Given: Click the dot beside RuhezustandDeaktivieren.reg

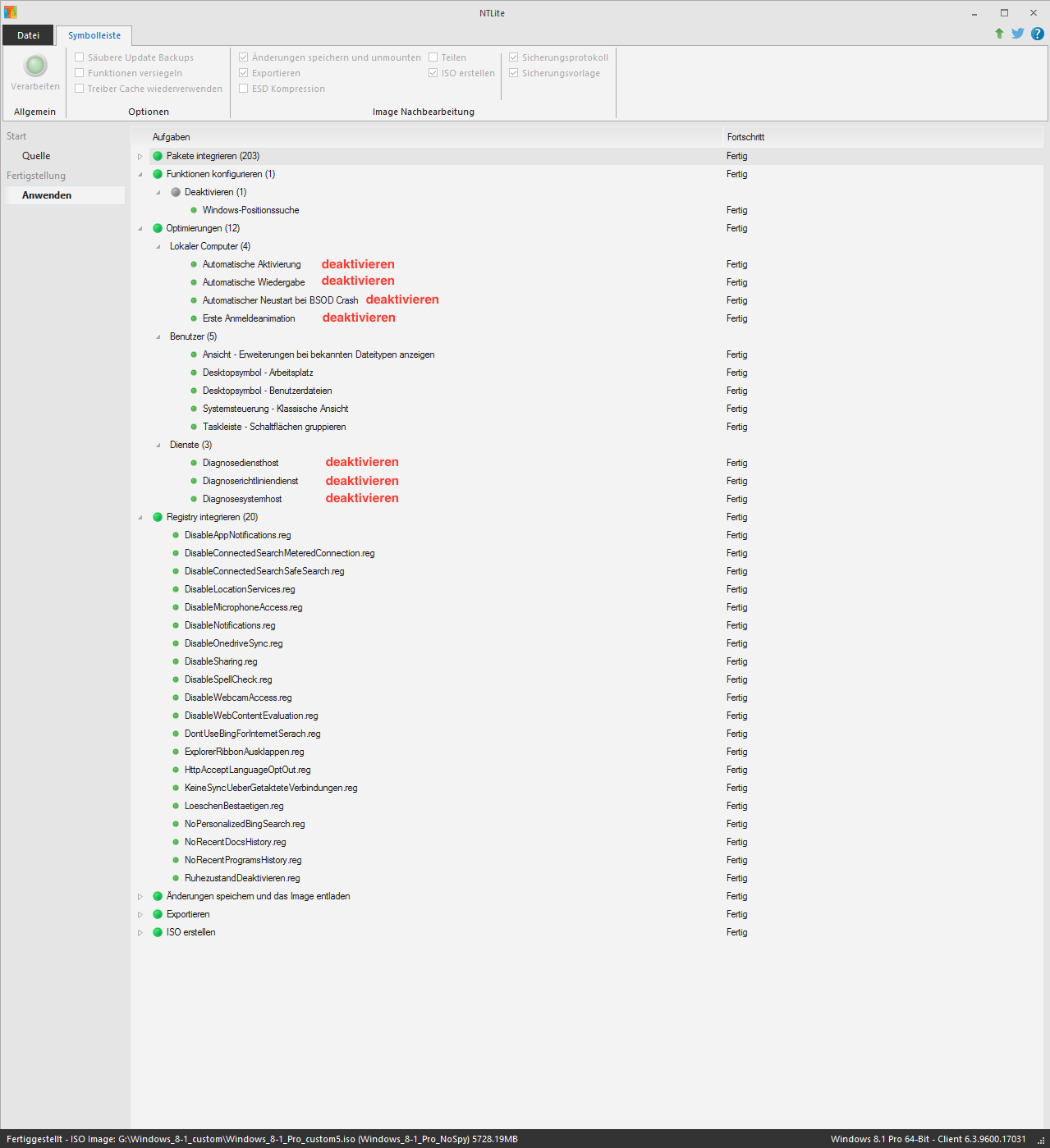Looking at the screenshot, I should [176, 878].
